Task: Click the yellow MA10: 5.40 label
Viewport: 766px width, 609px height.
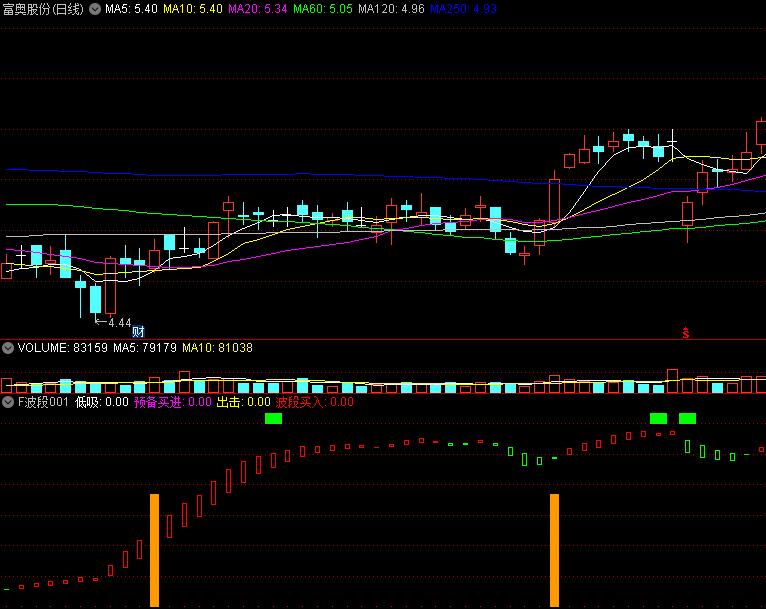Action: [x=193, y=9]
